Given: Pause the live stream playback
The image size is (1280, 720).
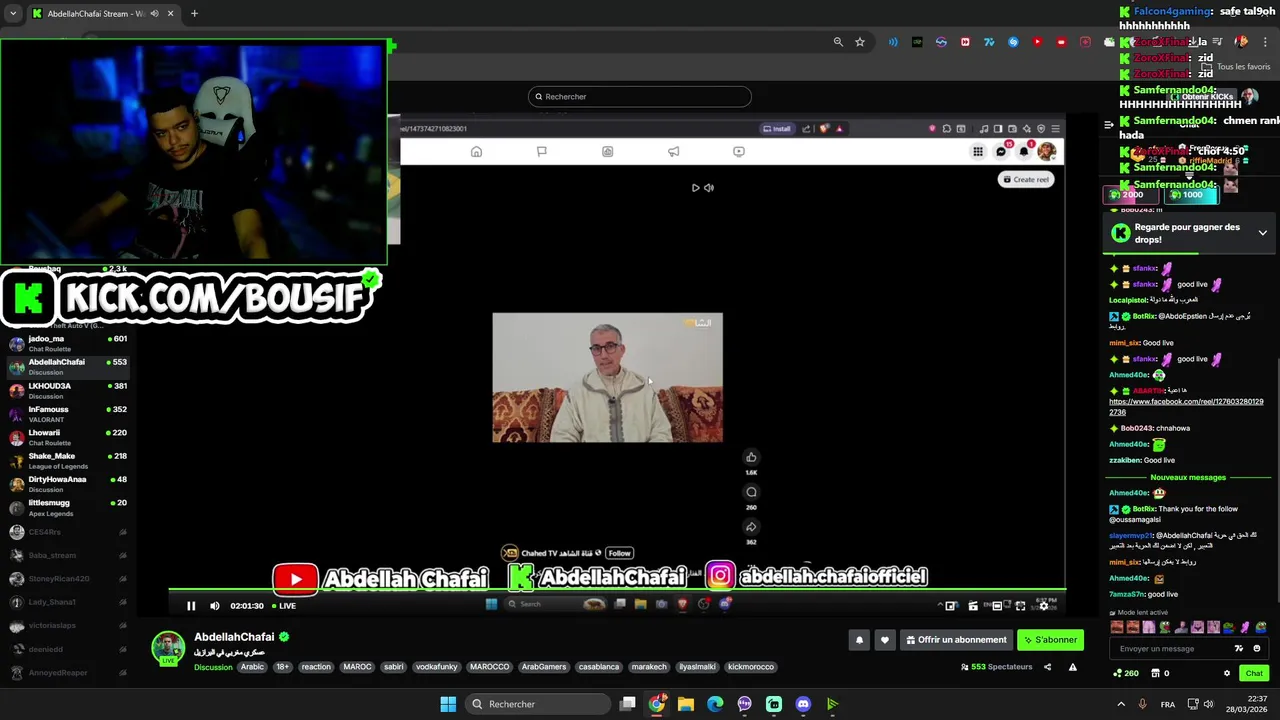Looking at the screenshot, I should (x=191, y=606).
